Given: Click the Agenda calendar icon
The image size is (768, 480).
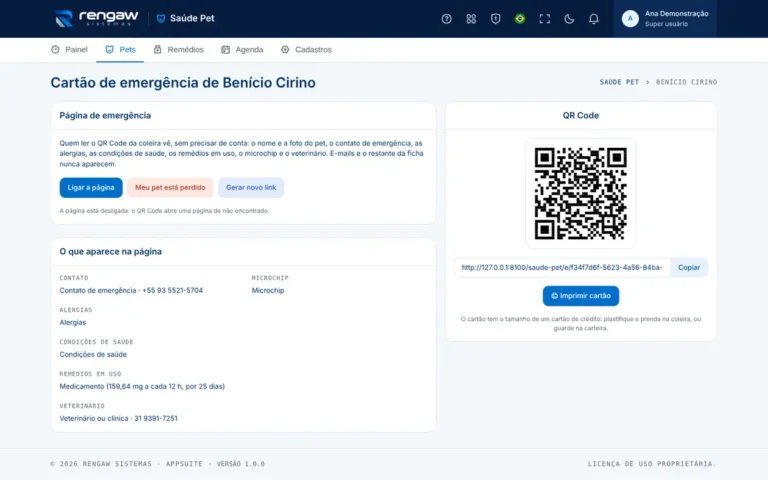Looking at the screenshot, I should [x=225, y=49].
